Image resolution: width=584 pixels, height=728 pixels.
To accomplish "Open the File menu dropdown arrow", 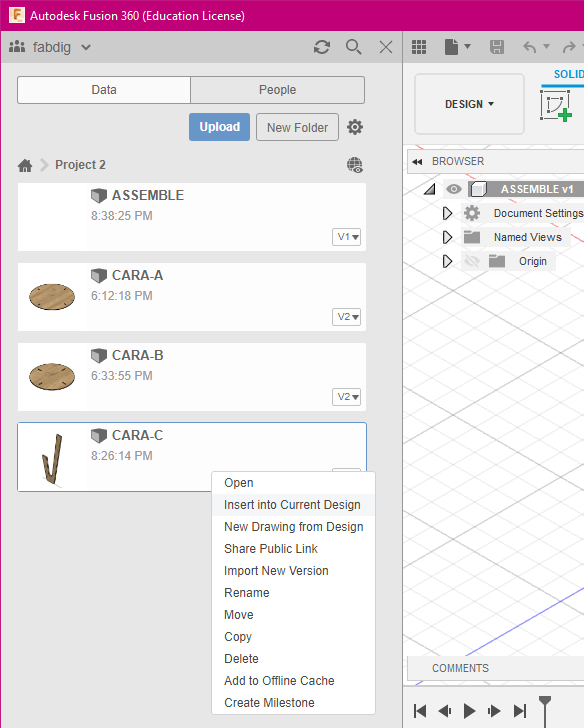I will point(467,46).
